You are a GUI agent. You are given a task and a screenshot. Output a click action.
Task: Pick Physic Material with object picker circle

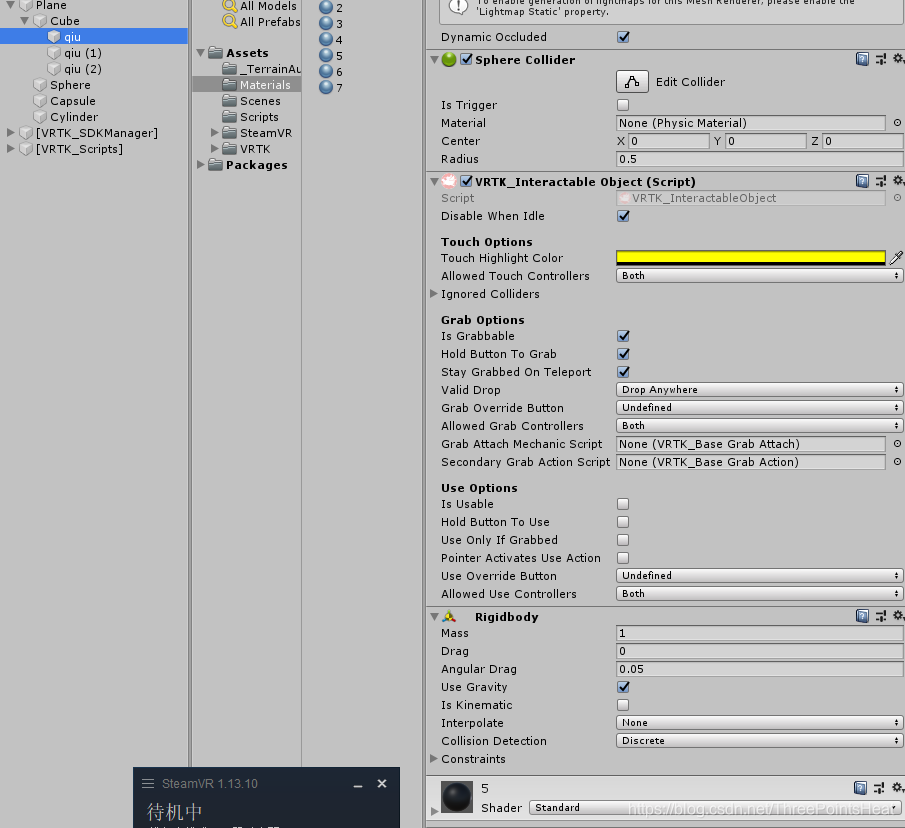897,123
